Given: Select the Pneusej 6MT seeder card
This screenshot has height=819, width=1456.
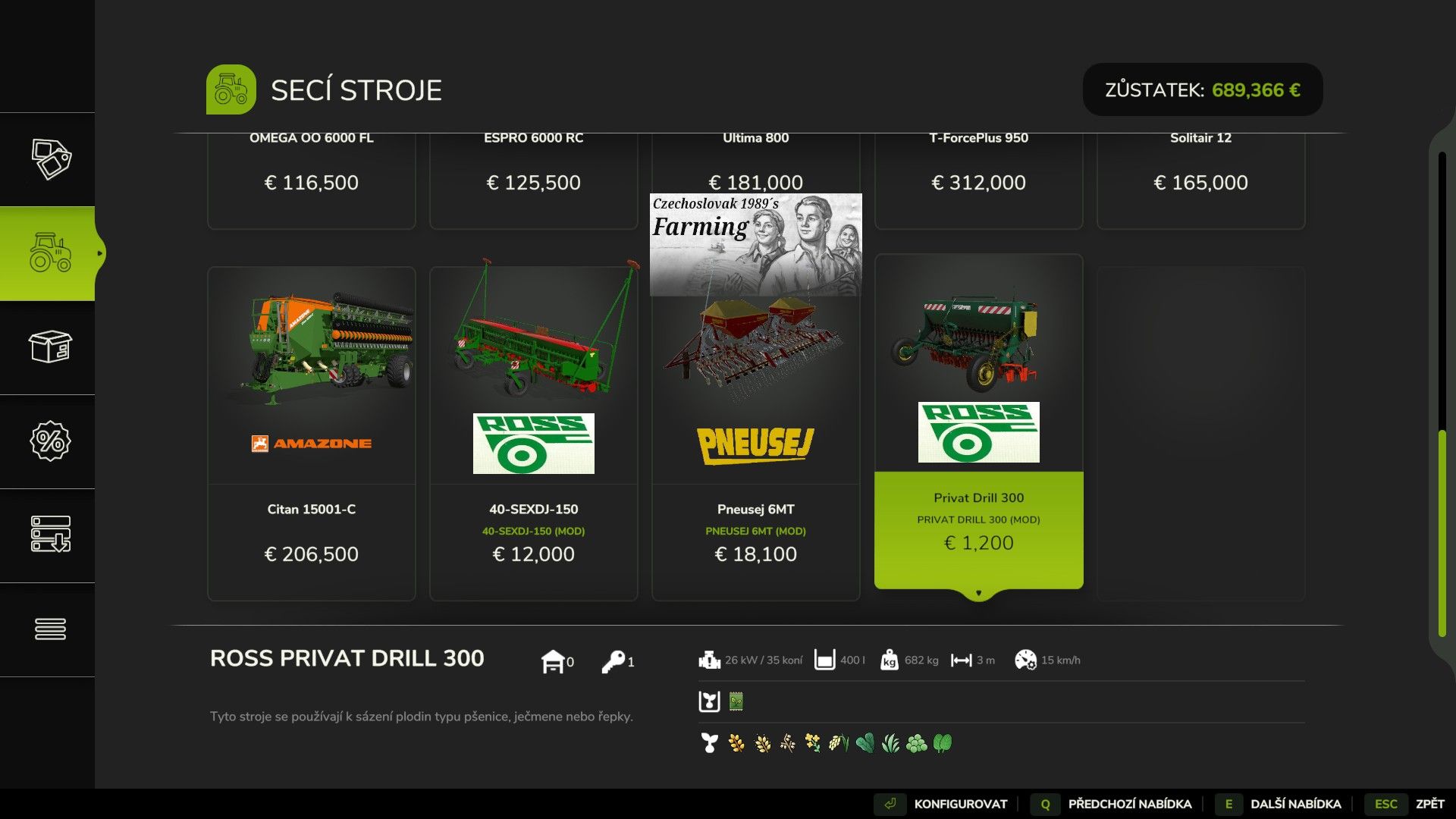Looking at the screenshot, I should [756, 433].
